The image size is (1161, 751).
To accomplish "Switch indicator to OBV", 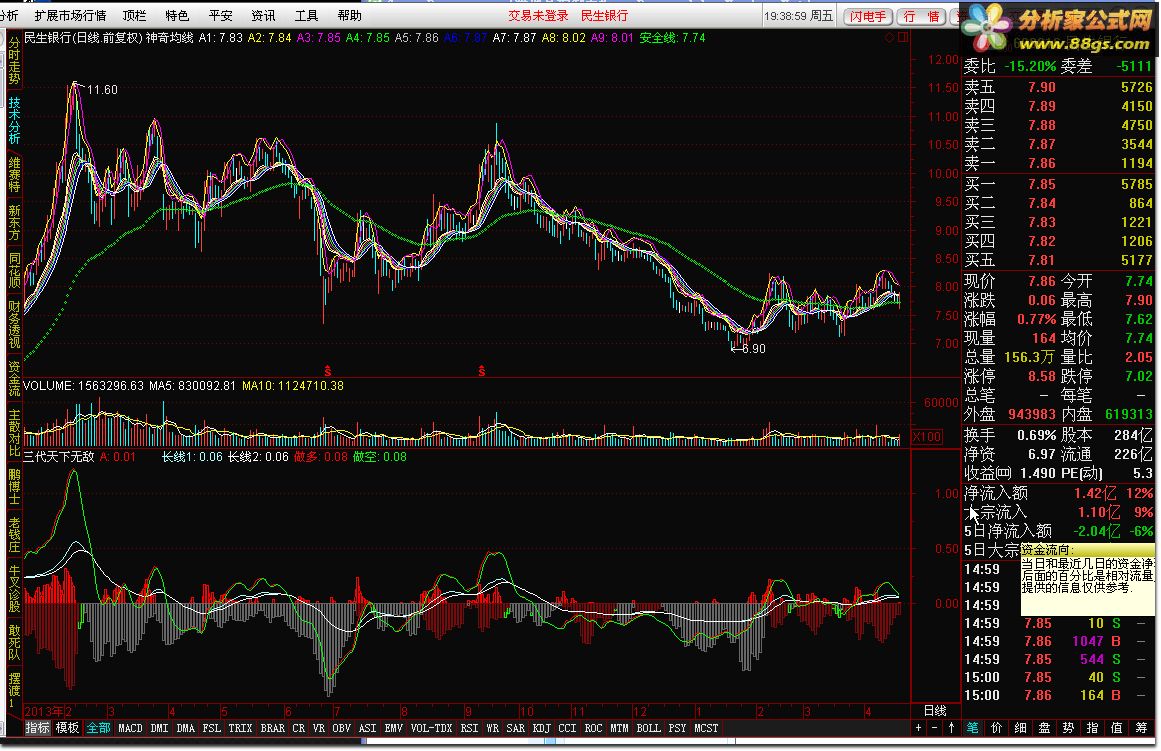I will tap(341, 728).
